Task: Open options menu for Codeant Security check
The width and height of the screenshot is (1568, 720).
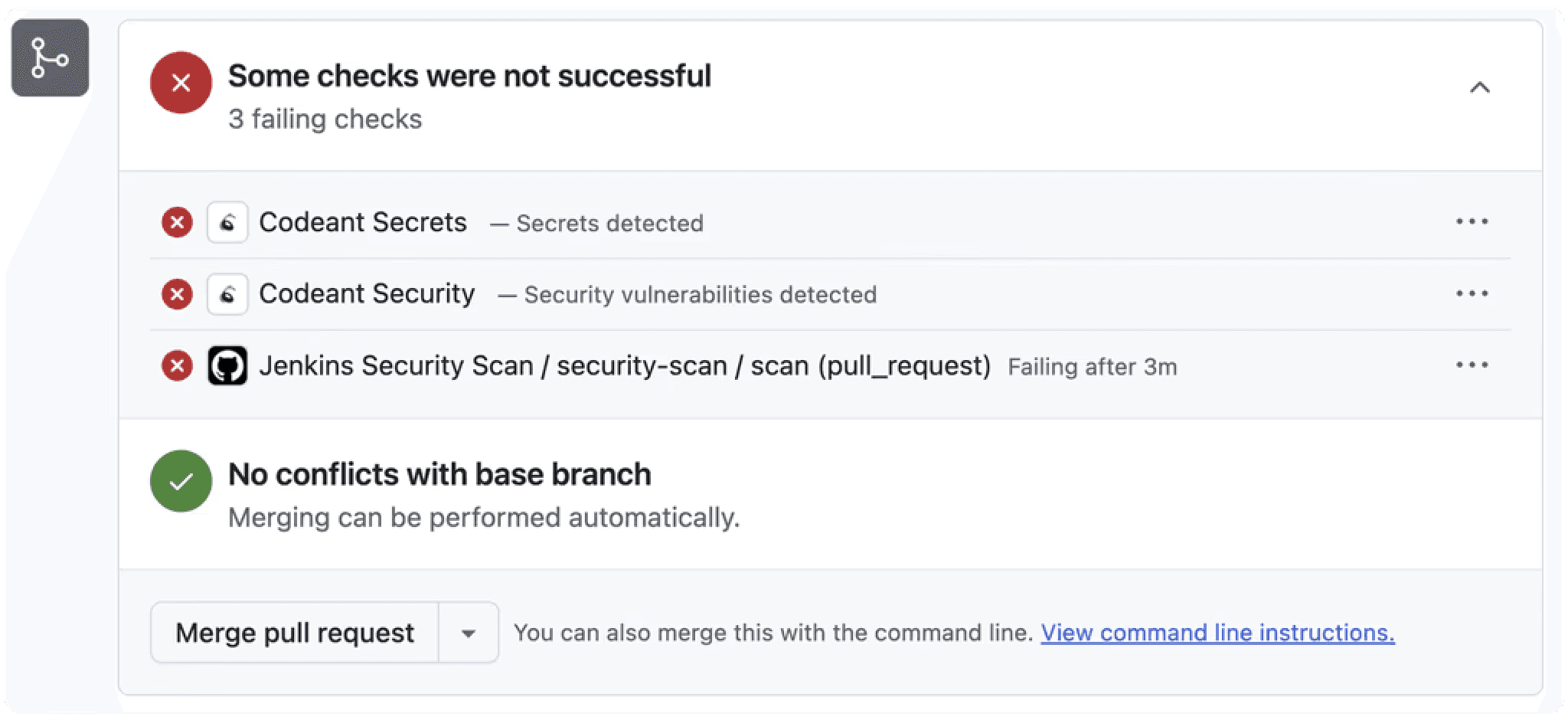Action: point(1472,293)
